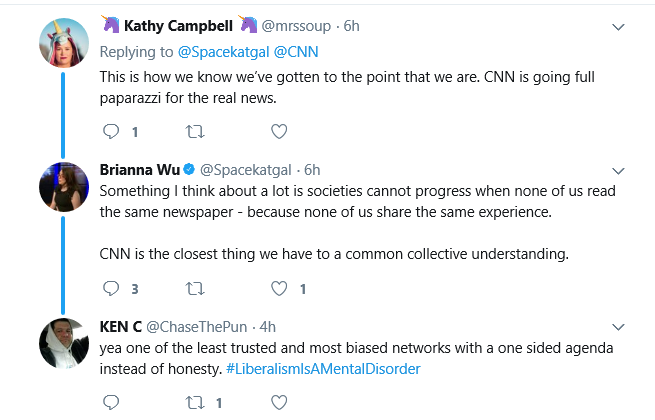Open options caret on Kathy Campbell's tweet
The width and height of the screenshot is (655, 420).
point(618,27)
